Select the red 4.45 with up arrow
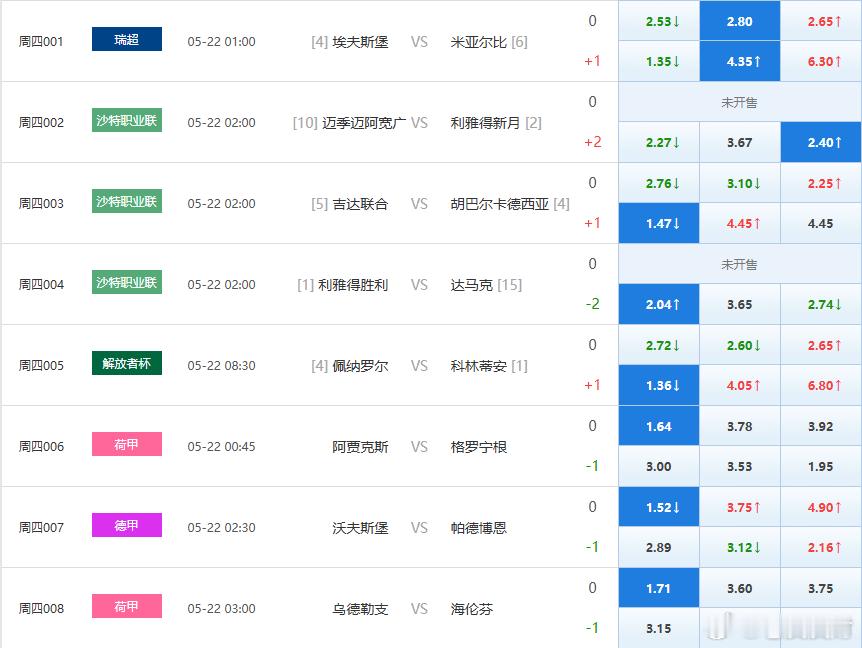The image size is (862, 648). pos(739,223)
